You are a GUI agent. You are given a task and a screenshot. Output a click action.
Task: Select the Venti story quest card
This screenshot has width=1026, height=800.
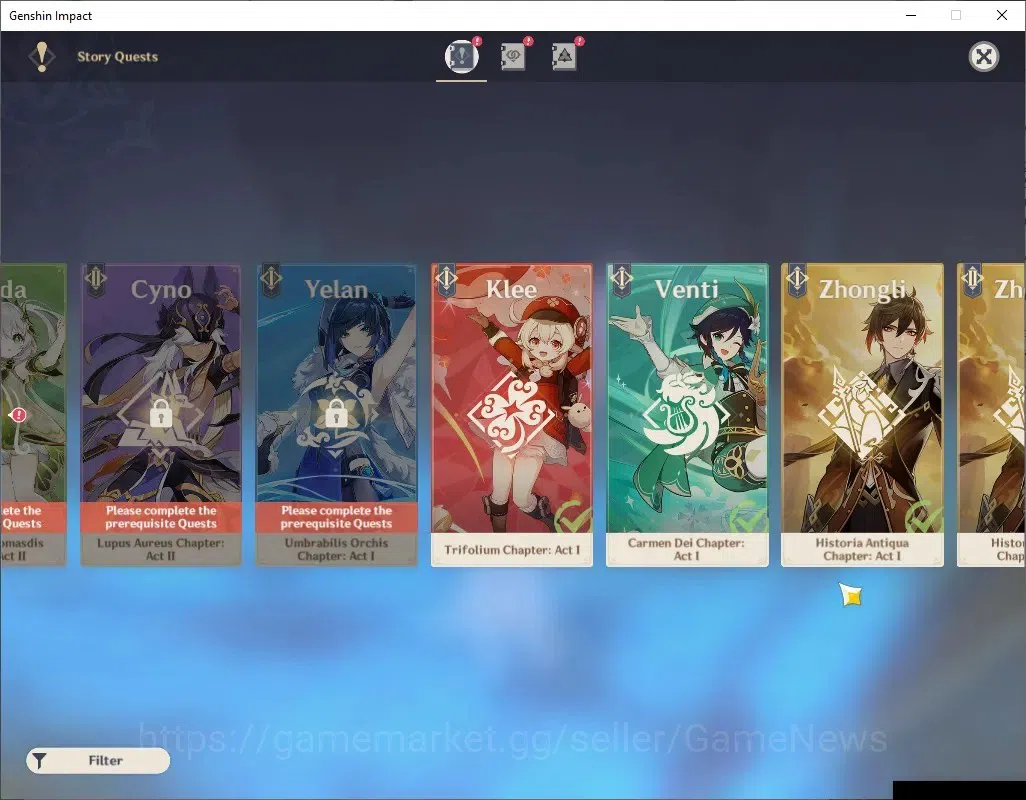(x=687, y=415)
